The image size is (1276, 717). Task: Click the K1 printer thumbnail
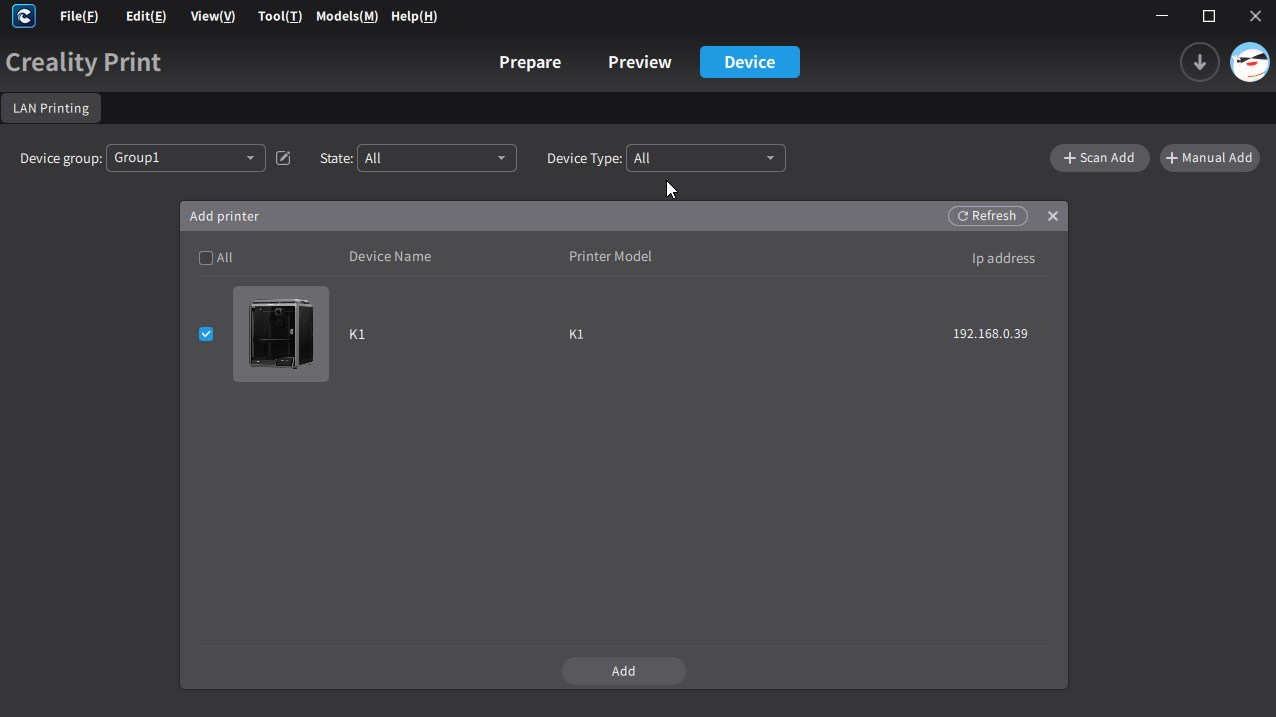(x=281, y=334)
